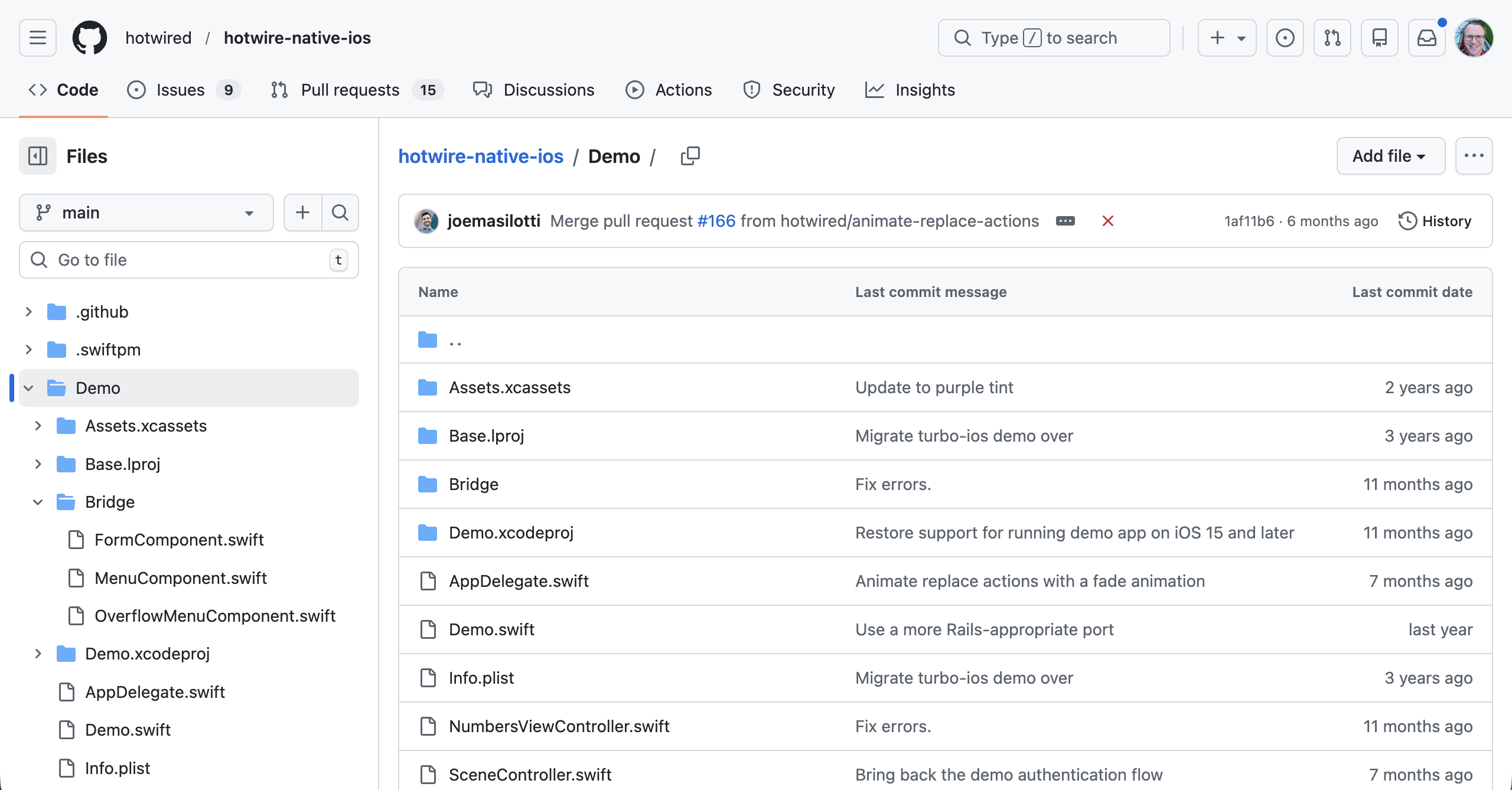
Task: Open the global navigation hamburger menu
Action: [x=38, y=38]
